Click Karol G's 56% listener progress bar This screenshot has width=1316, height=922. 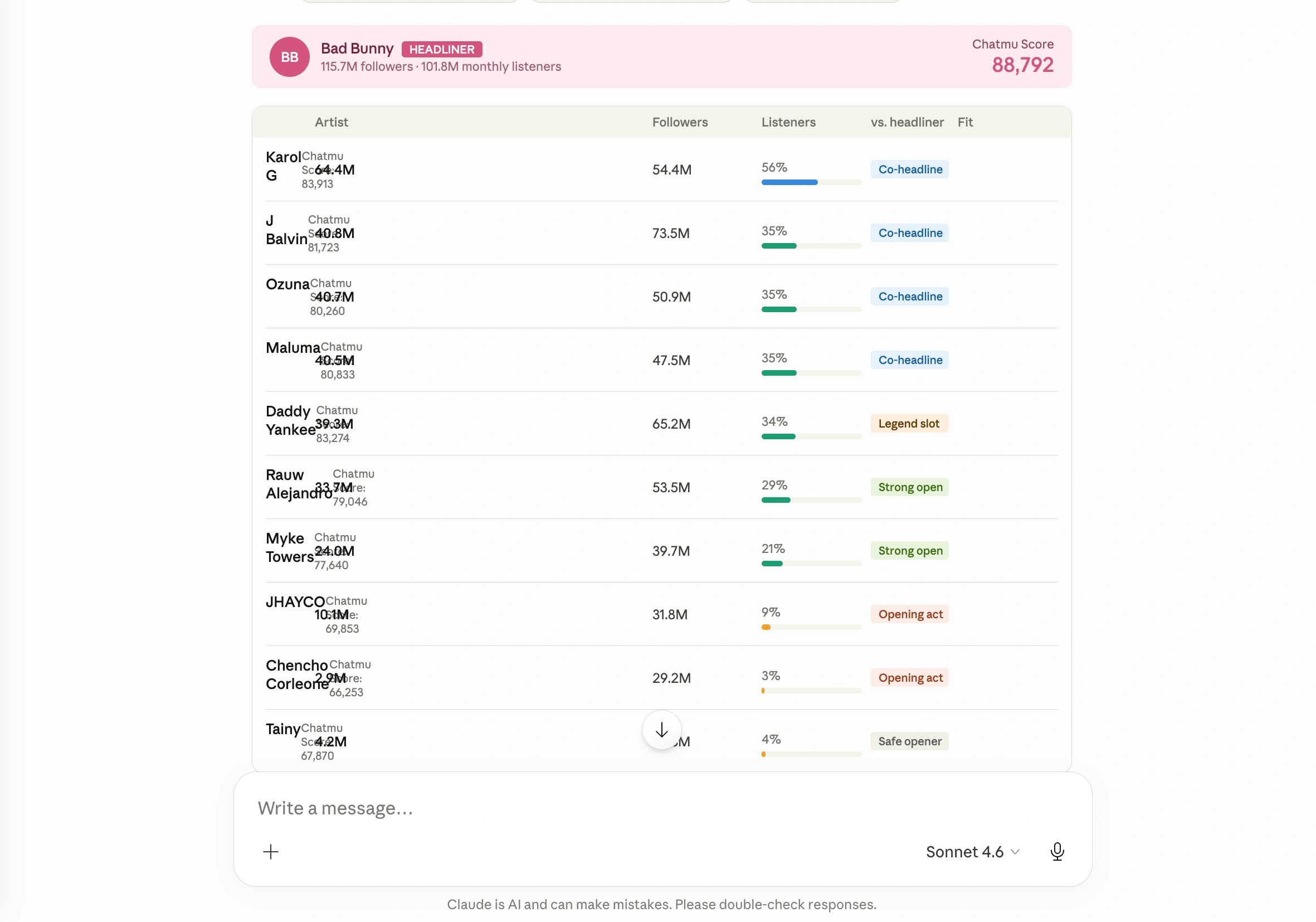coord(811,182)
